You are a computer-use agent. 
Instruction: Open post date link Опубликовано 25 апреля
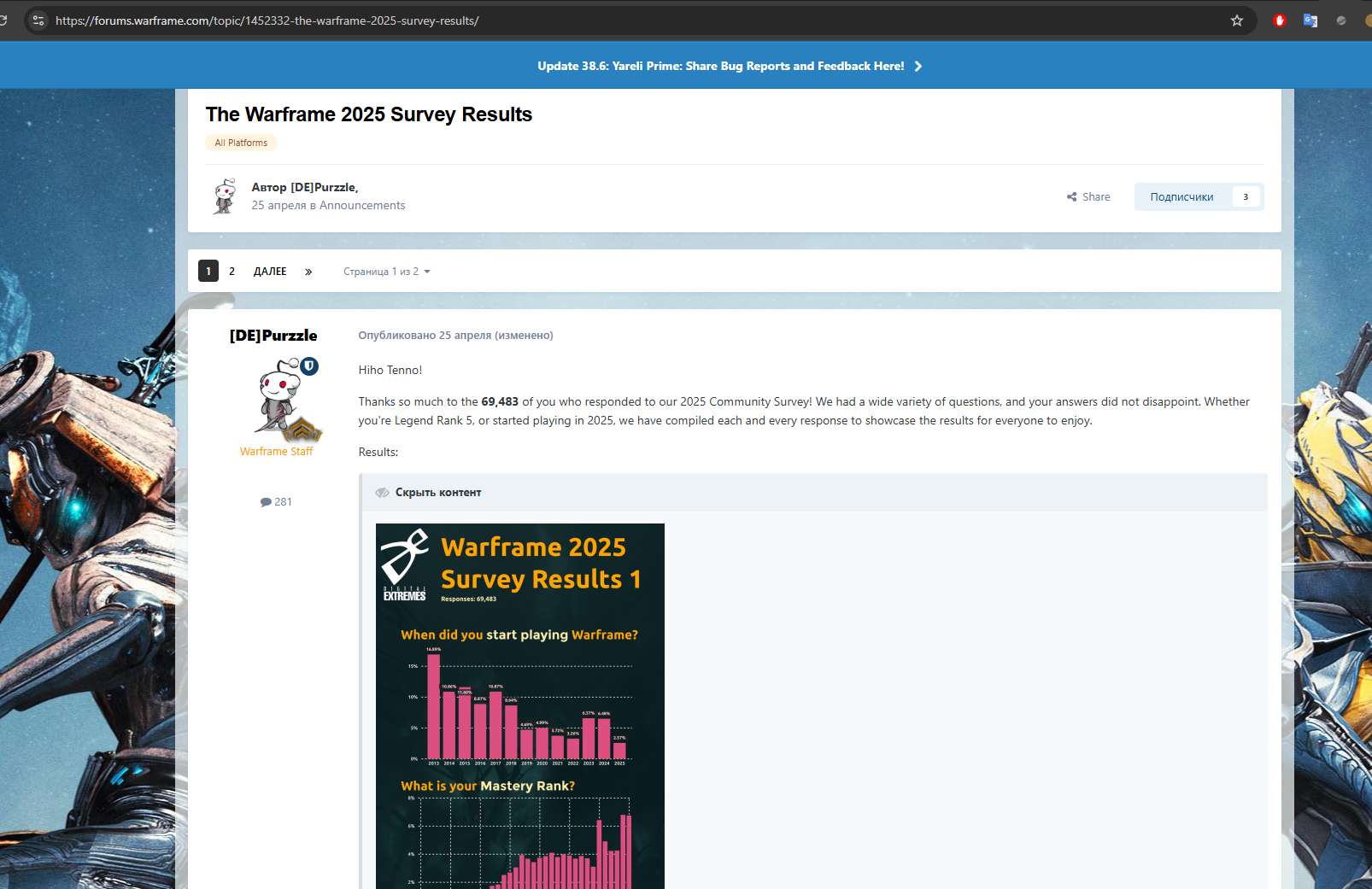pyautogui.click(x=425, y=335)
